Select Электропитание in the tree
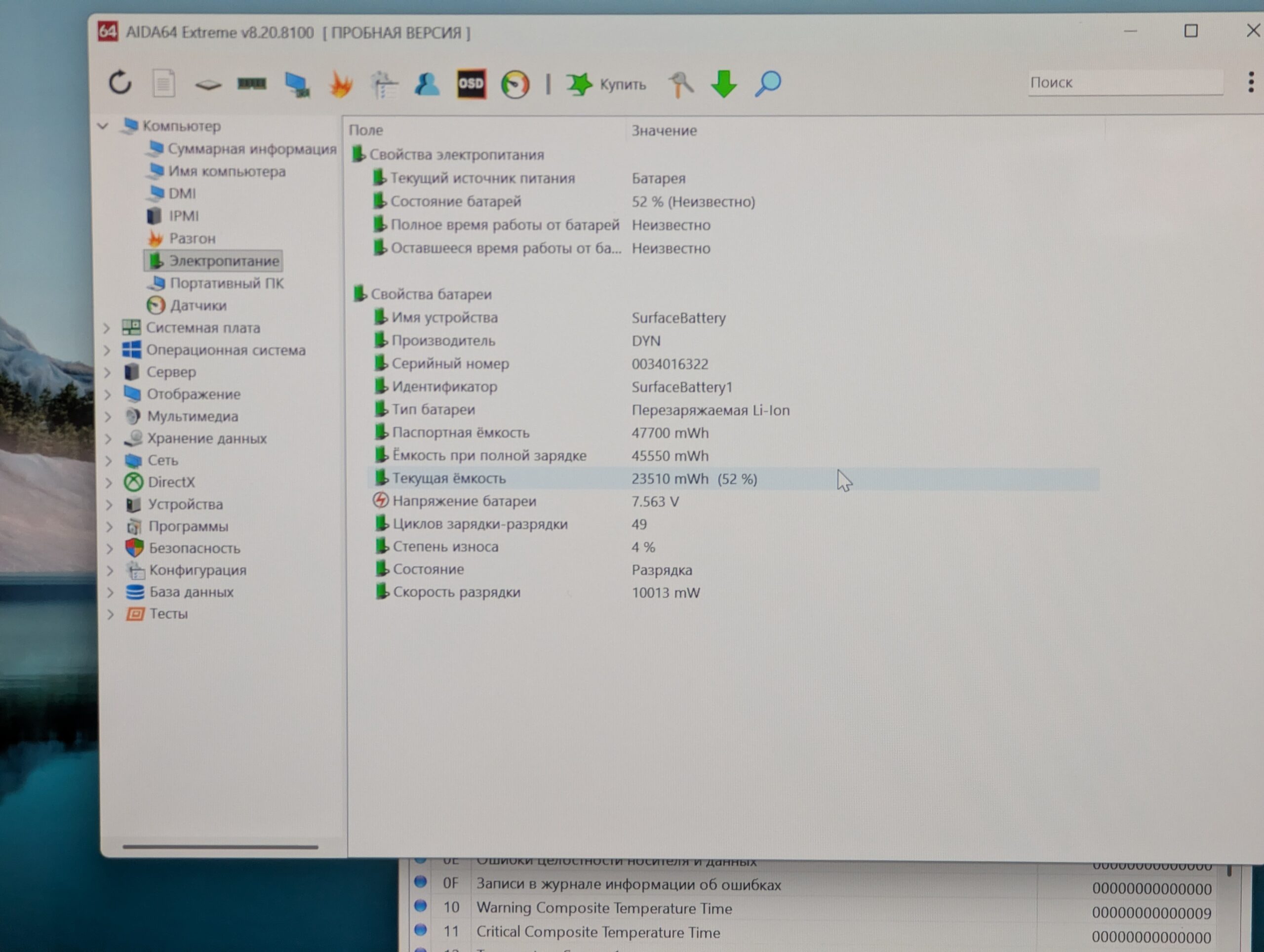The width and height of the screenshot is (1264, 952). (x=214, y=261)
